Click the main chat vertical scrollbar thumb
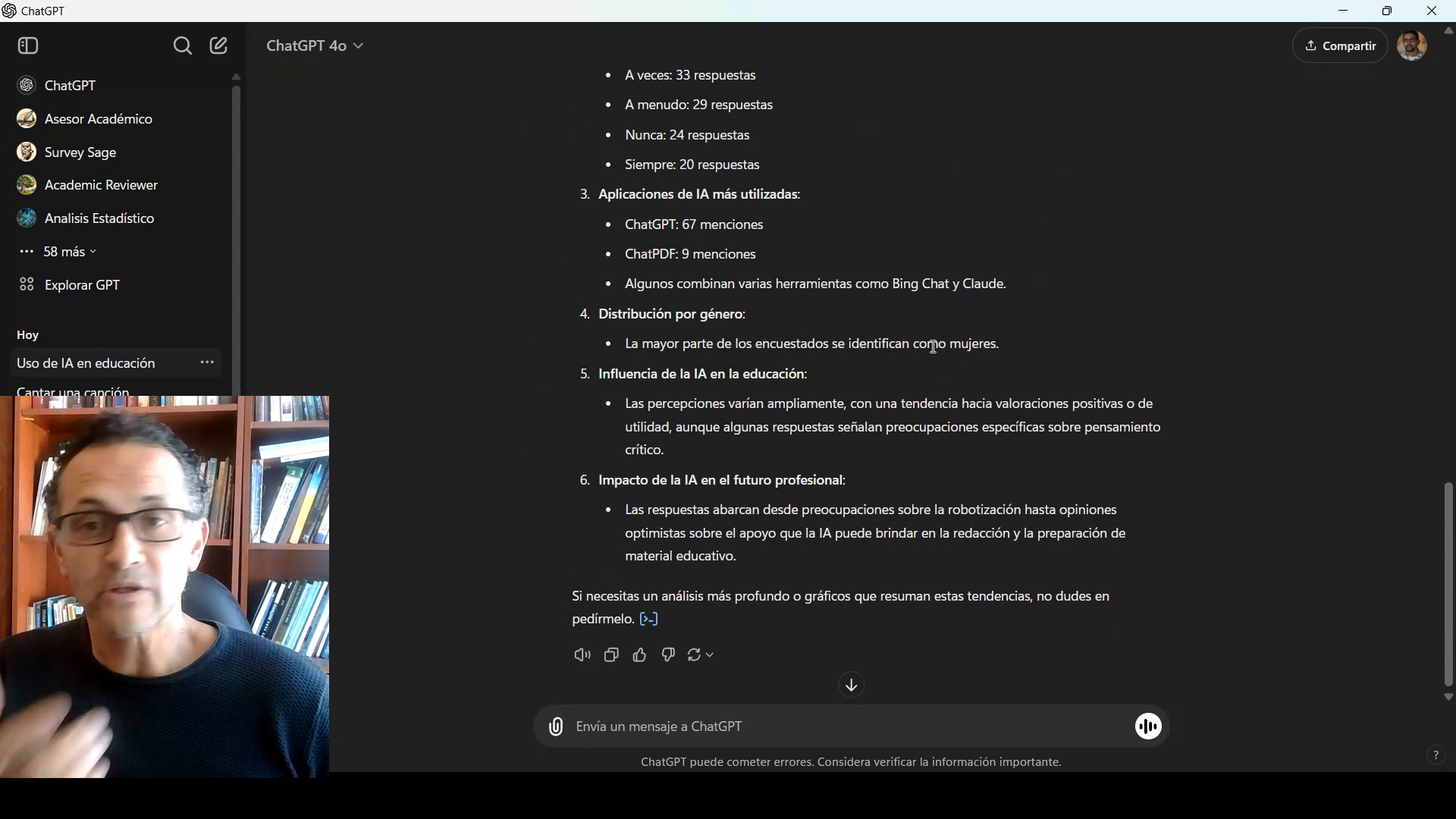Screen dimensions: 1456x819 [1448, 584]
